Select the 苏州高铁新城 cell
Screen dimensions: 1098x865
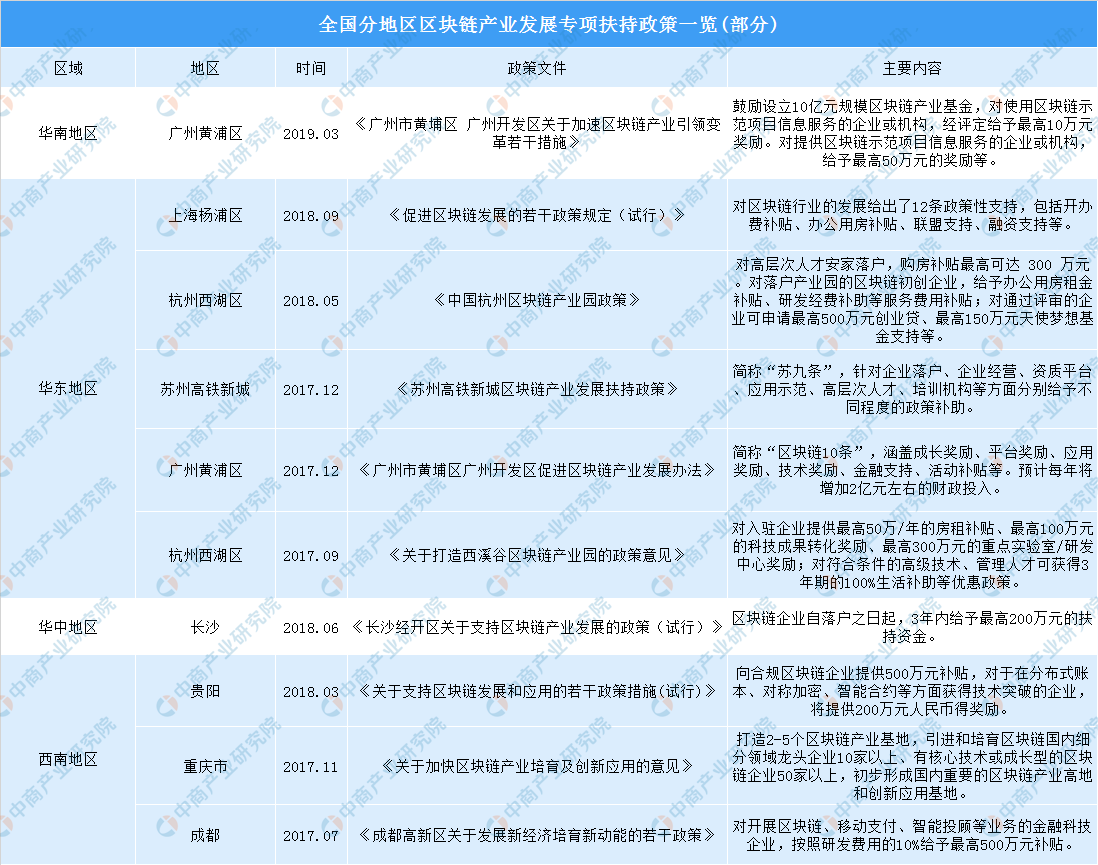[204, 389]
